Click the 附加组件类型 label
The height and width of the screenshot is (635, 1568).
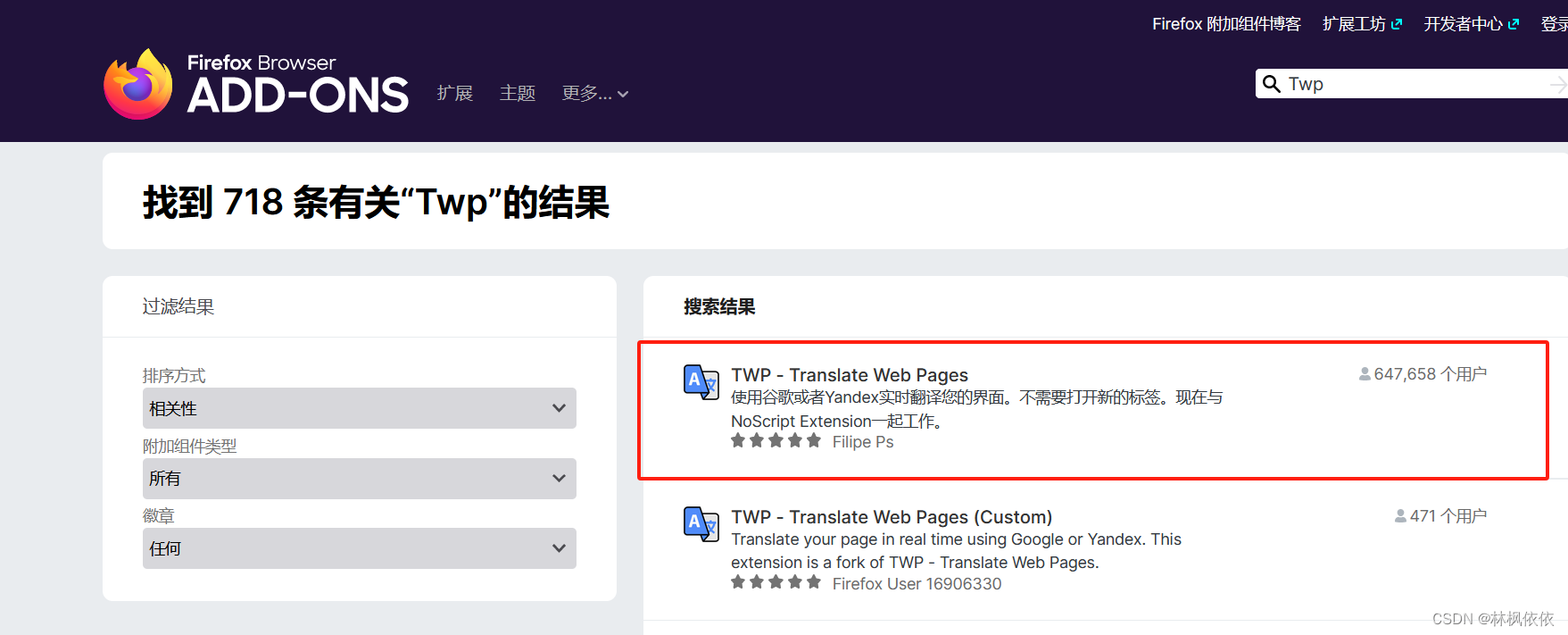[190, 446]
